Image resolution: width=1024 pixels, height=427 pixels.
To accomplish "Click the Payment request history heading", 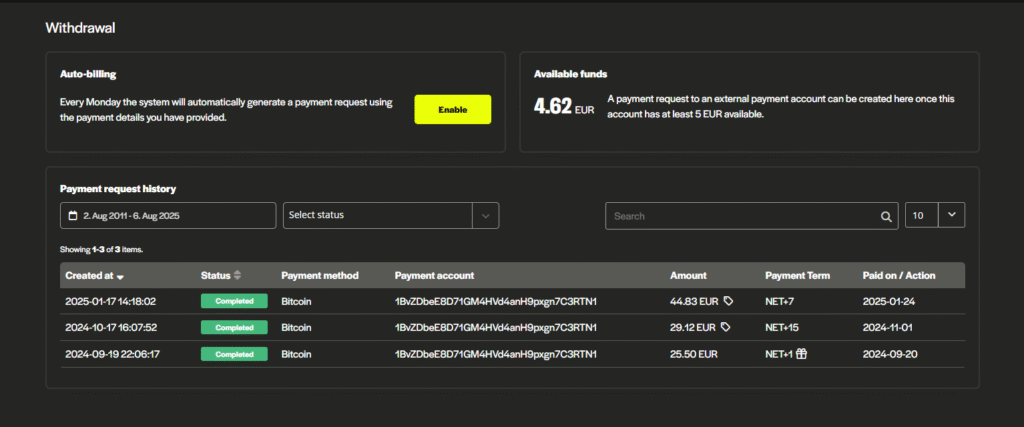I will (x=118, y=189).
